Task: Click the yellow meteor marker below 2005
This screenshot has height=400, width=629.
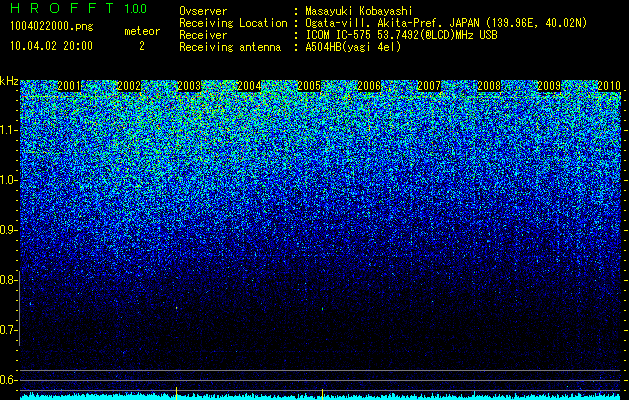Action: pos(322,394)
